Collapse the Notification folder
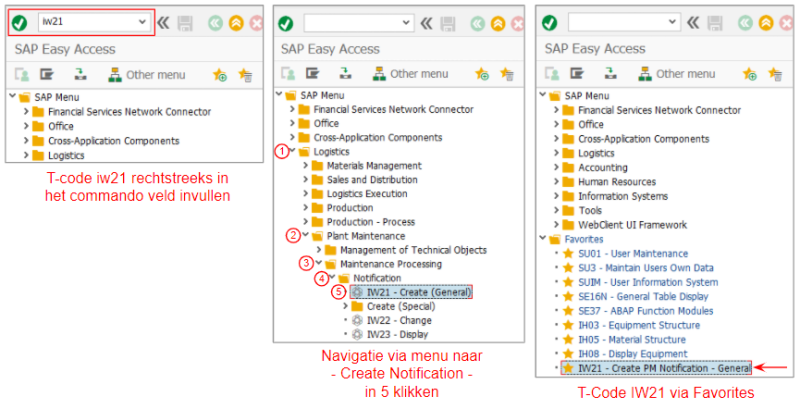The width and height of the screenshot is (800, 409). coord(332,278)
